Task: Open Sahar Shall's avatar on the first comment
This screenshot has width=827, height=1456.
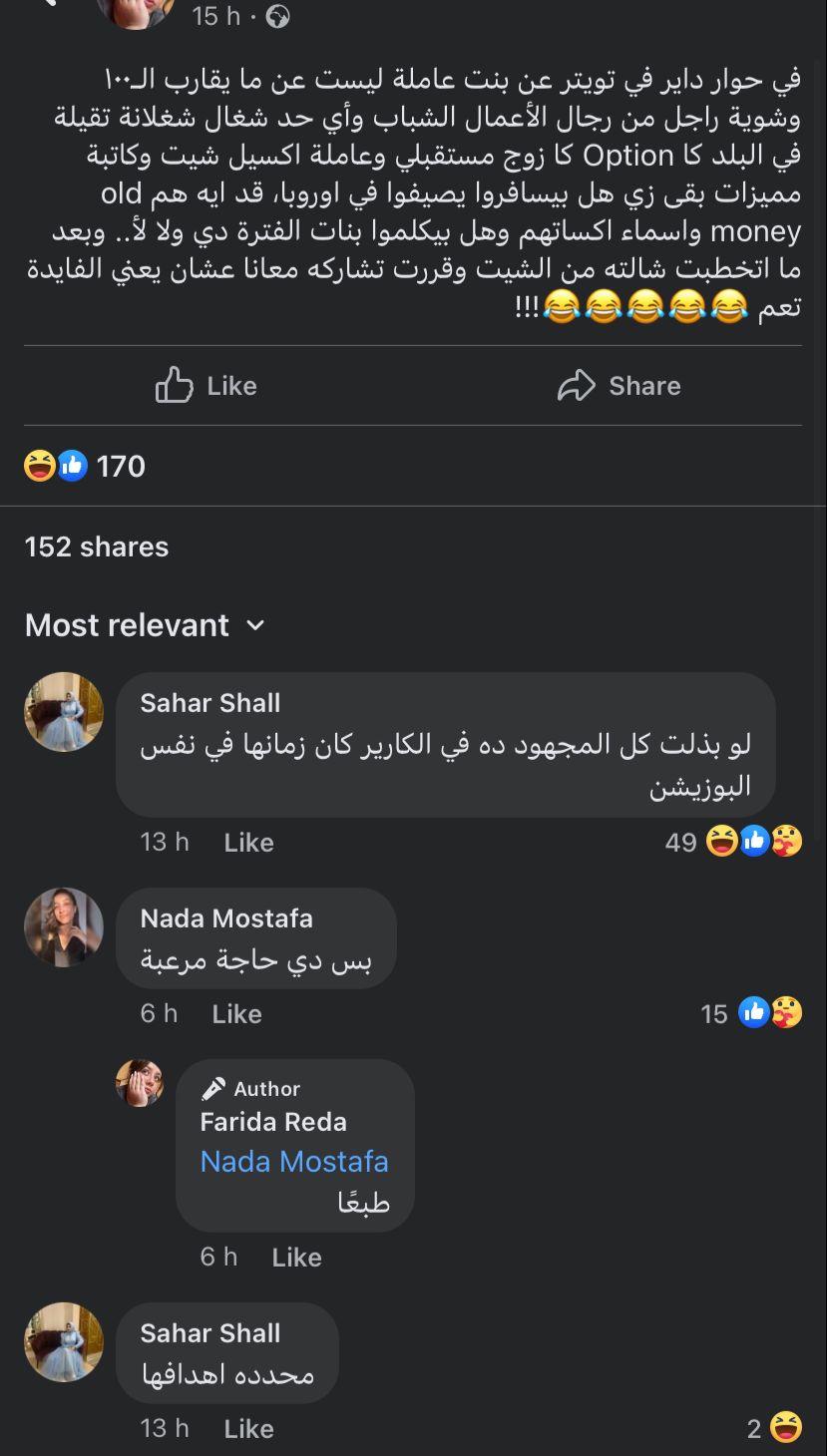Action: (x=64, y=712)
